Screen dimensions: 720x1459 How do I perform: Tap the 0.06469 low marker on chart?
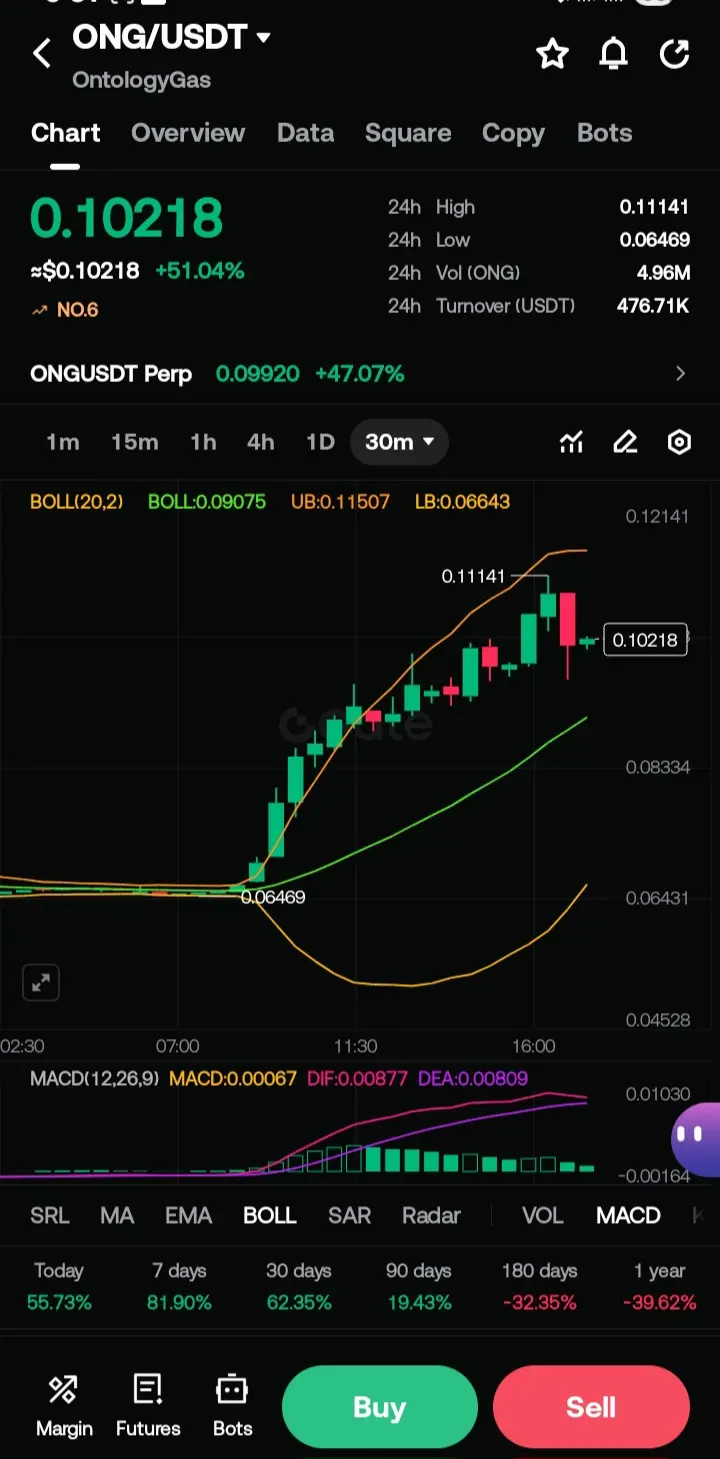pos(273,897)
